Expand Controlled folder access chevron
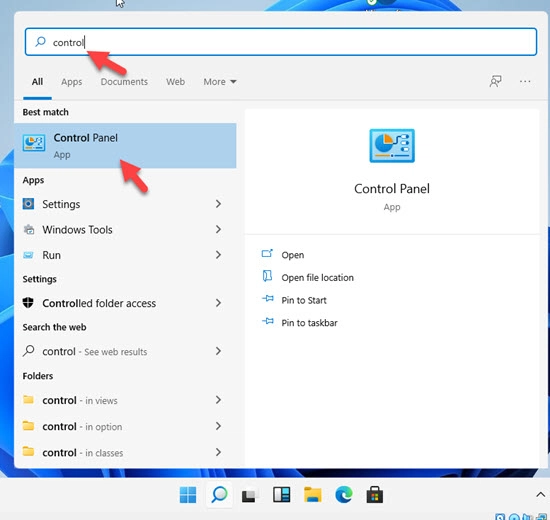 218,303
